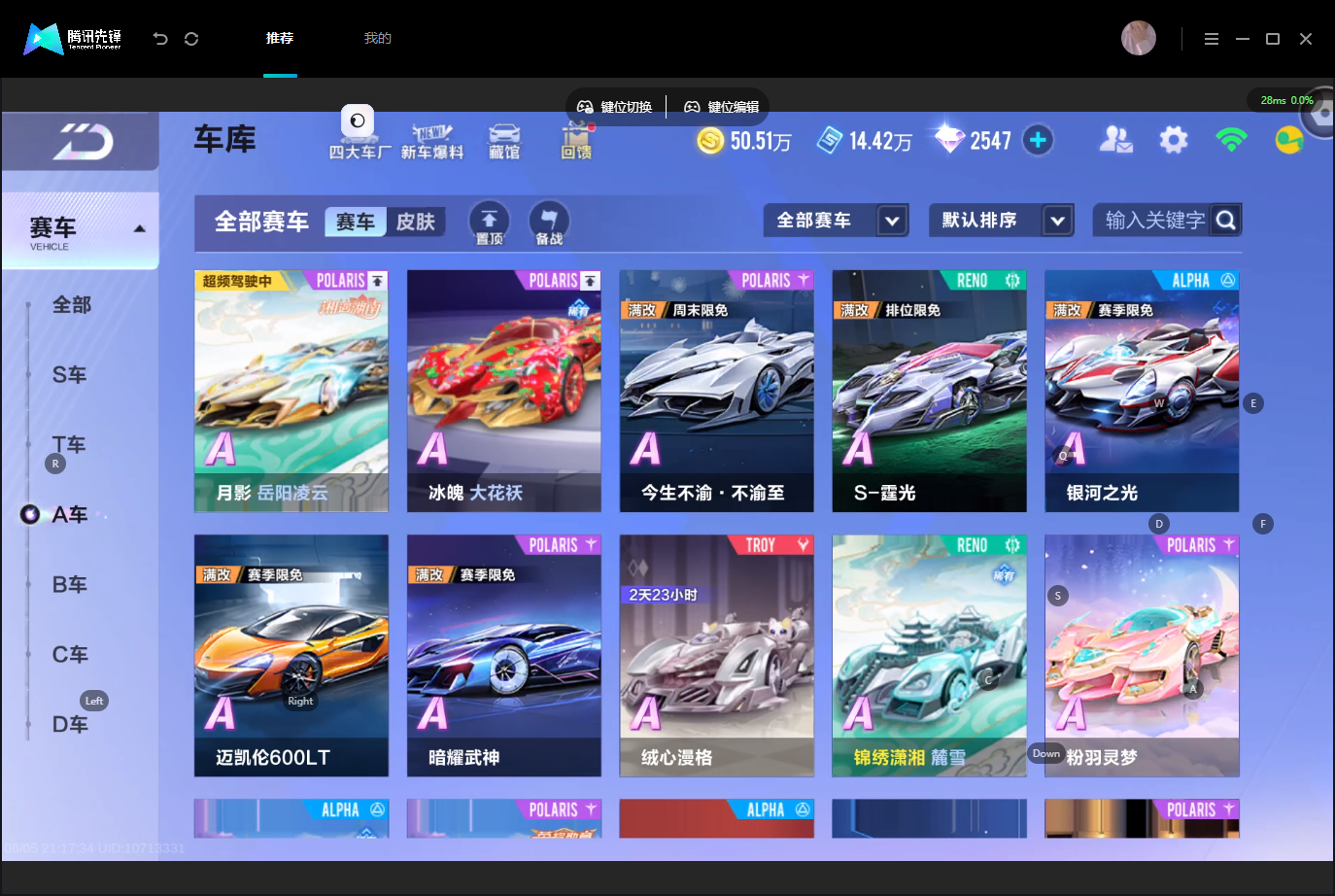Switch to the 我的 tab
The width and height of the screenshot is (1335, 896).
(x=378, y=39)
